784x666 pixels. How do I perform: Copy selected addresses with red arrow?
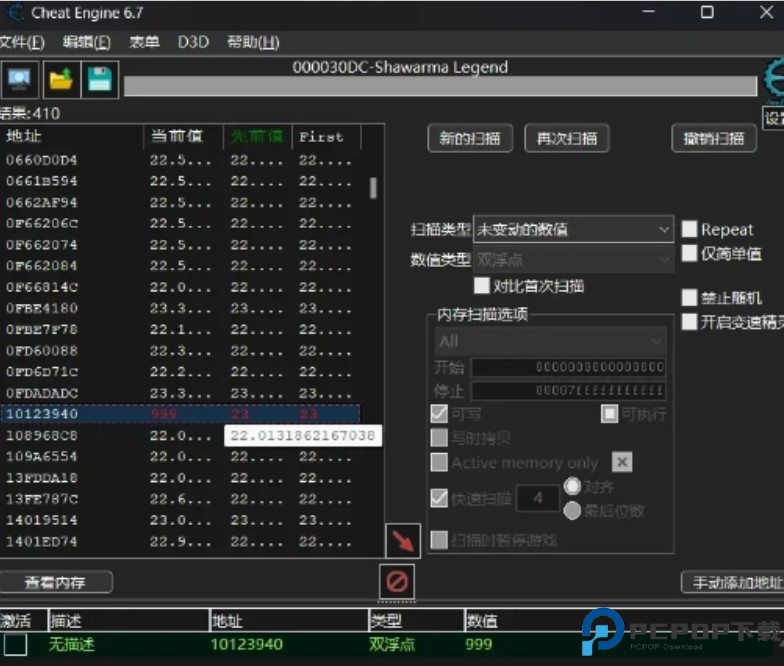pos(403,541)
